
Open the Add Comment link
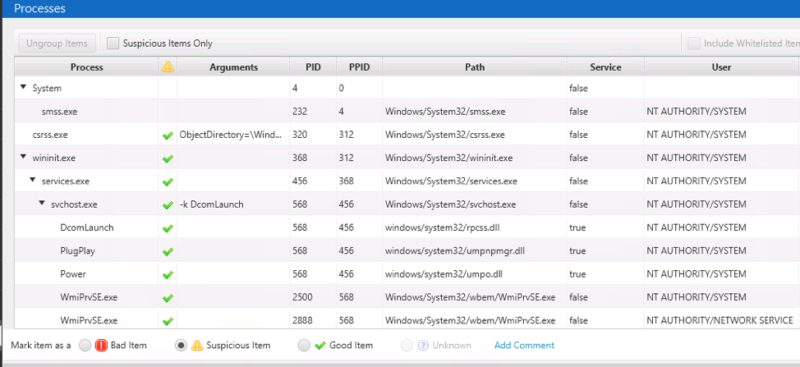[x=524, y=346]
